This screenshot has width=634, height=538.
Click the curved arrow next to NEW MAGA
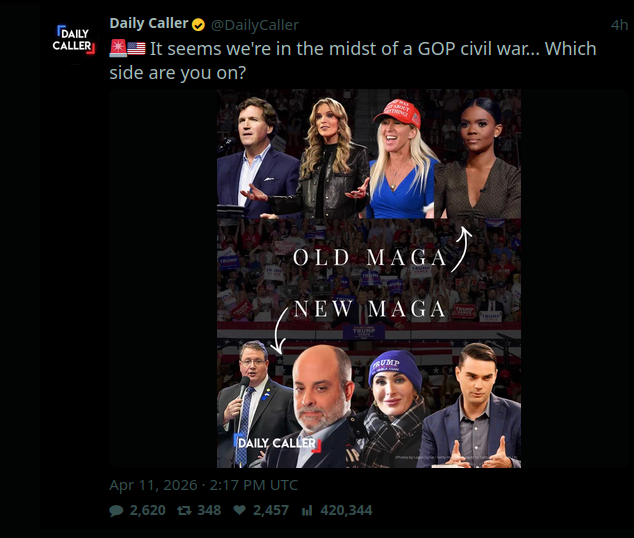click(x=278, y=328)
